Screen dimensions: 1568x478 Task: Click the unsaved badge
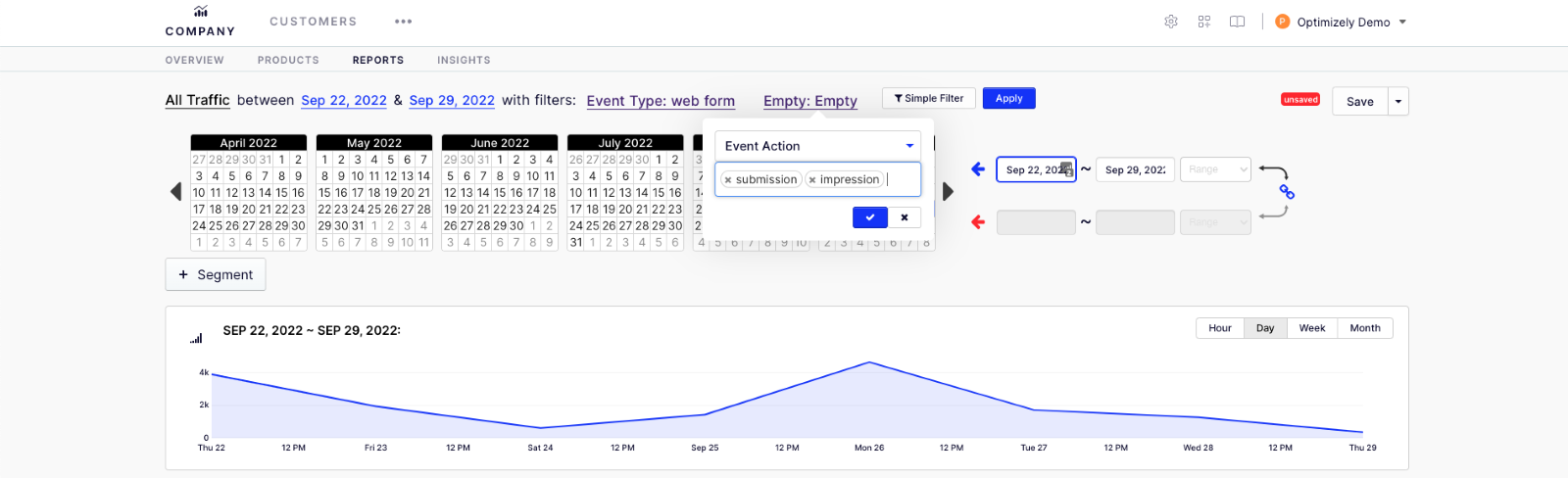[x=1300, y=99]
